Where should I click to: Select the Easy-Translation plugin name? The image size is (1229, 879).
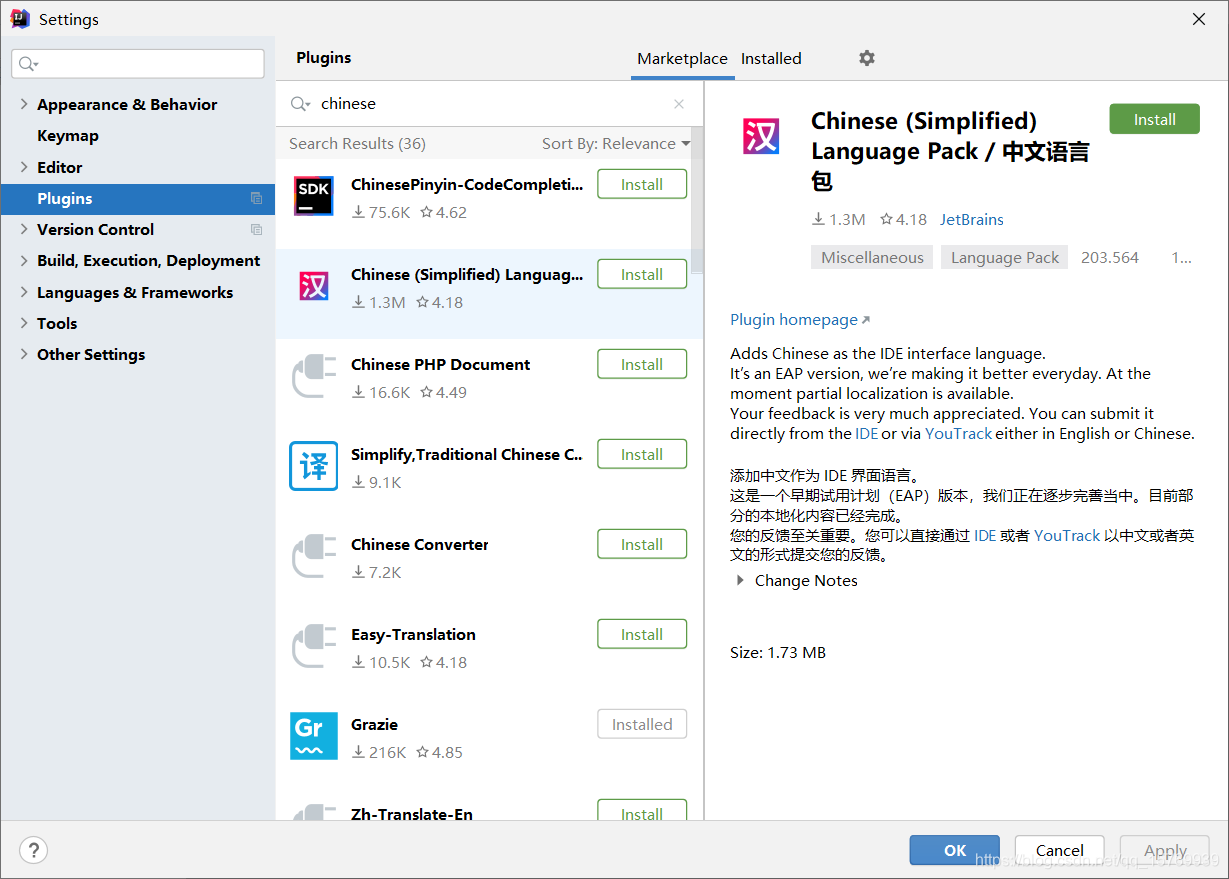(x=413, y=634)
